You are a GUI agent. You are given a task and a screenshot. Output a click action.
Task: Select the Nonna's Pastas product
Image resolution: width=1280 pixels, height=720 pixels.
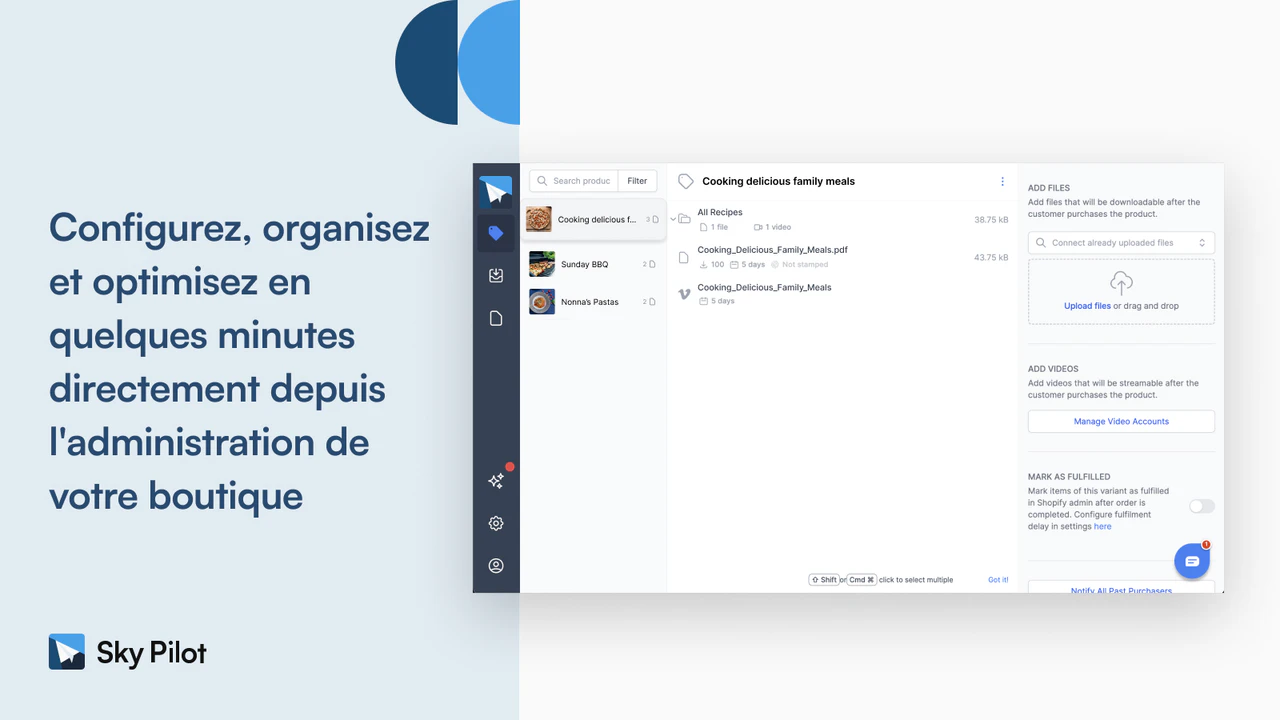tap(594, 302)
